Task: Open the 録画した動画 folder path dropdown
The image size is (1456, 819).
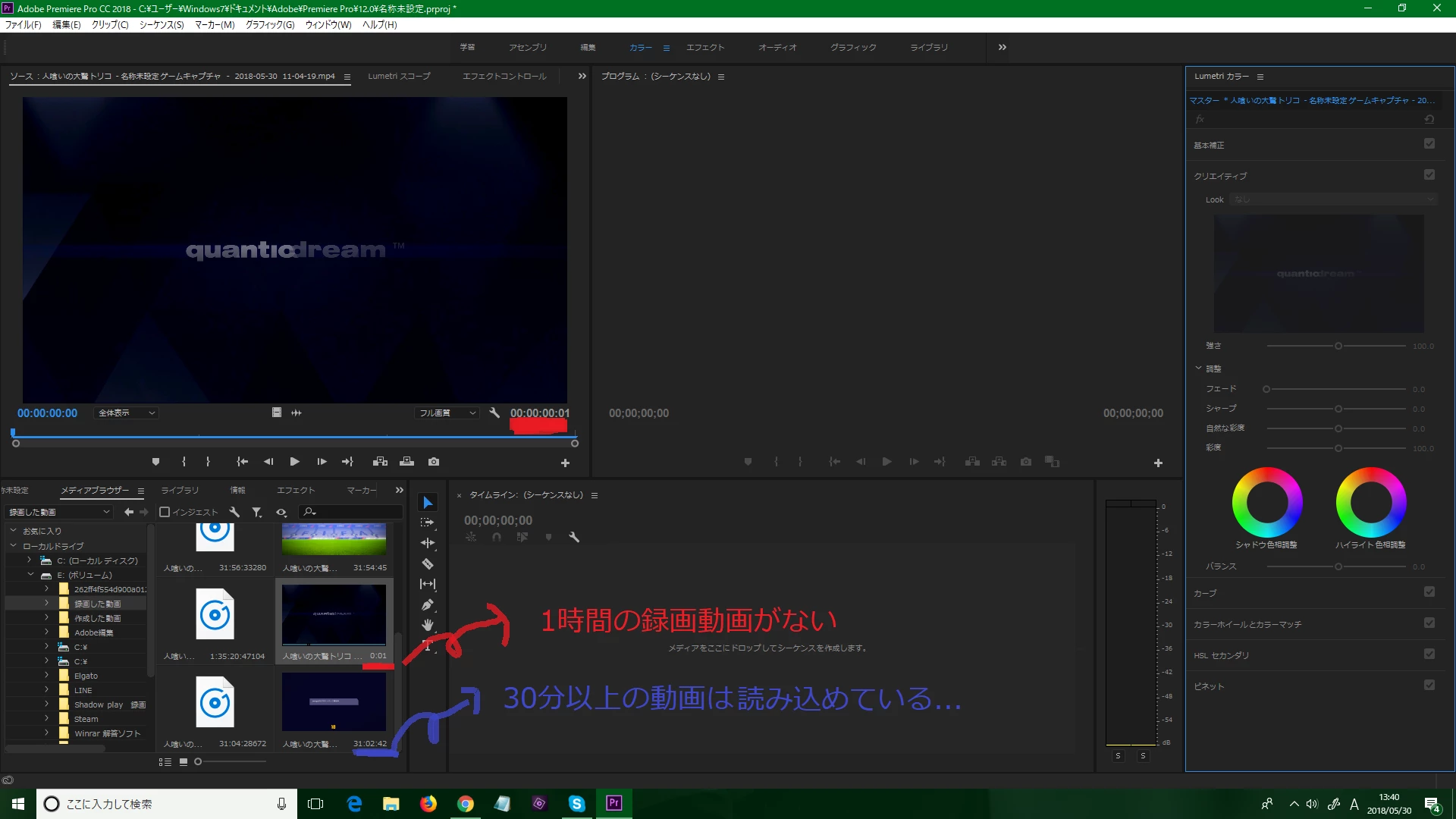Action: coord(59,512)
